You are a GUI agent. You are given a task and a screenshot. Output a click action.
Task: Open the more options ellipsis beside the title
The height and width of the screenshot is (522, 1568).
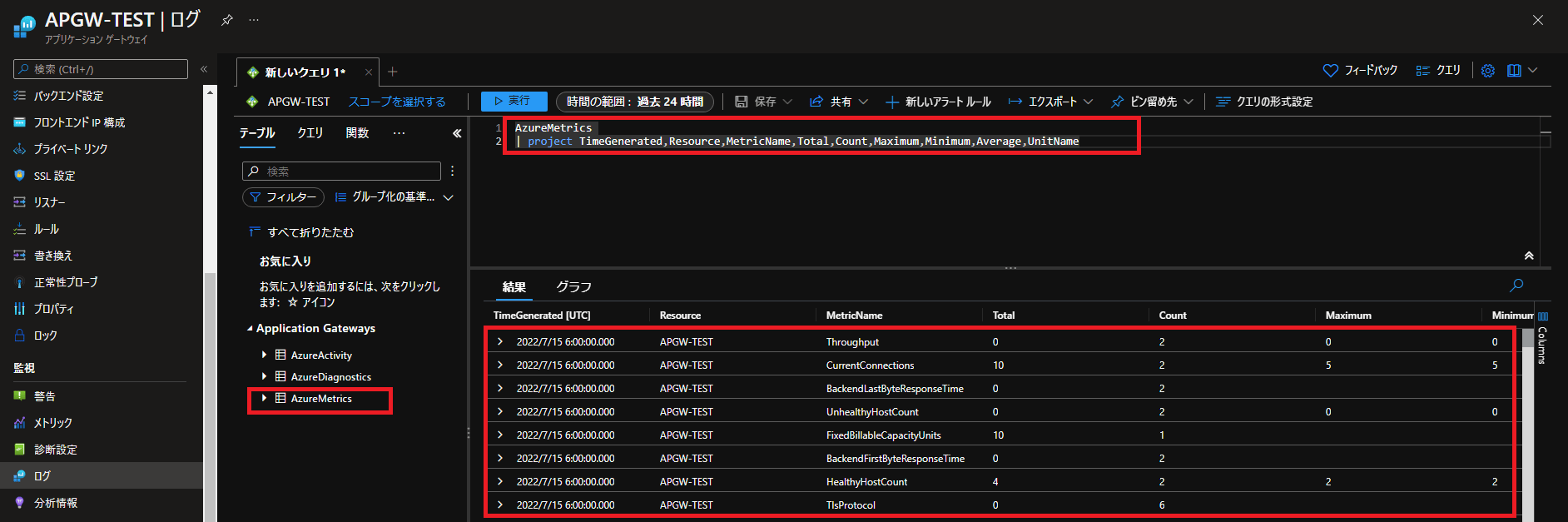pyautogui.click(x=254, y=20)
